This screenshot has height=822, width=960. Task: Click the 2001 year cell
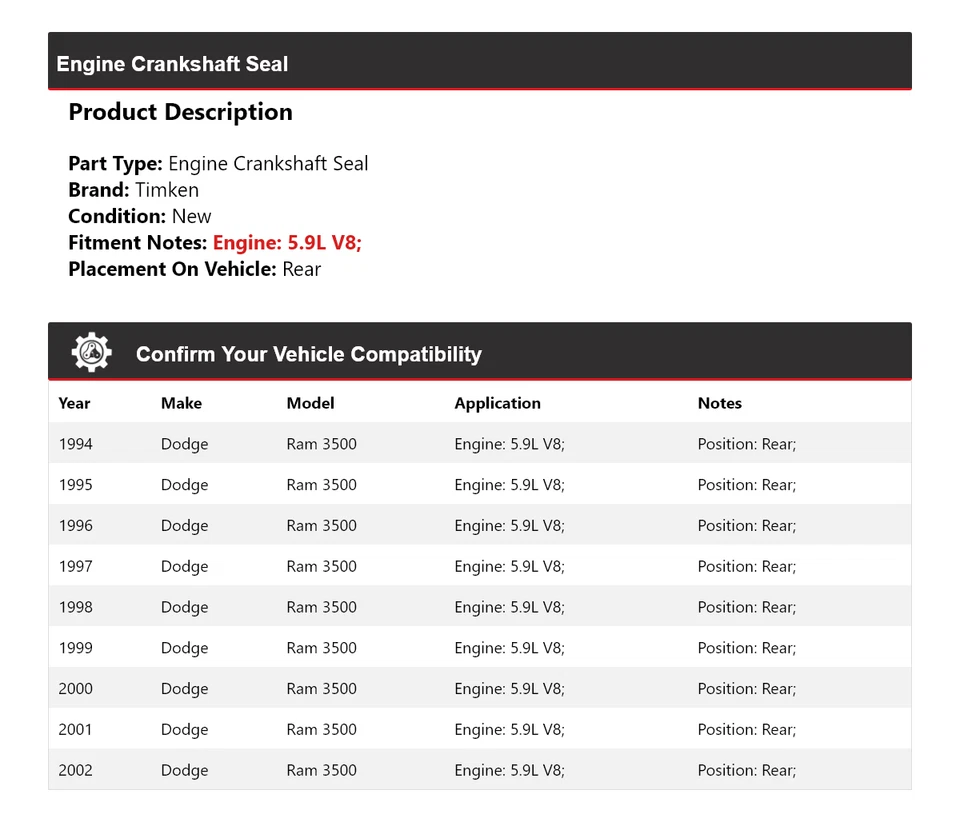tap(75, 730)
